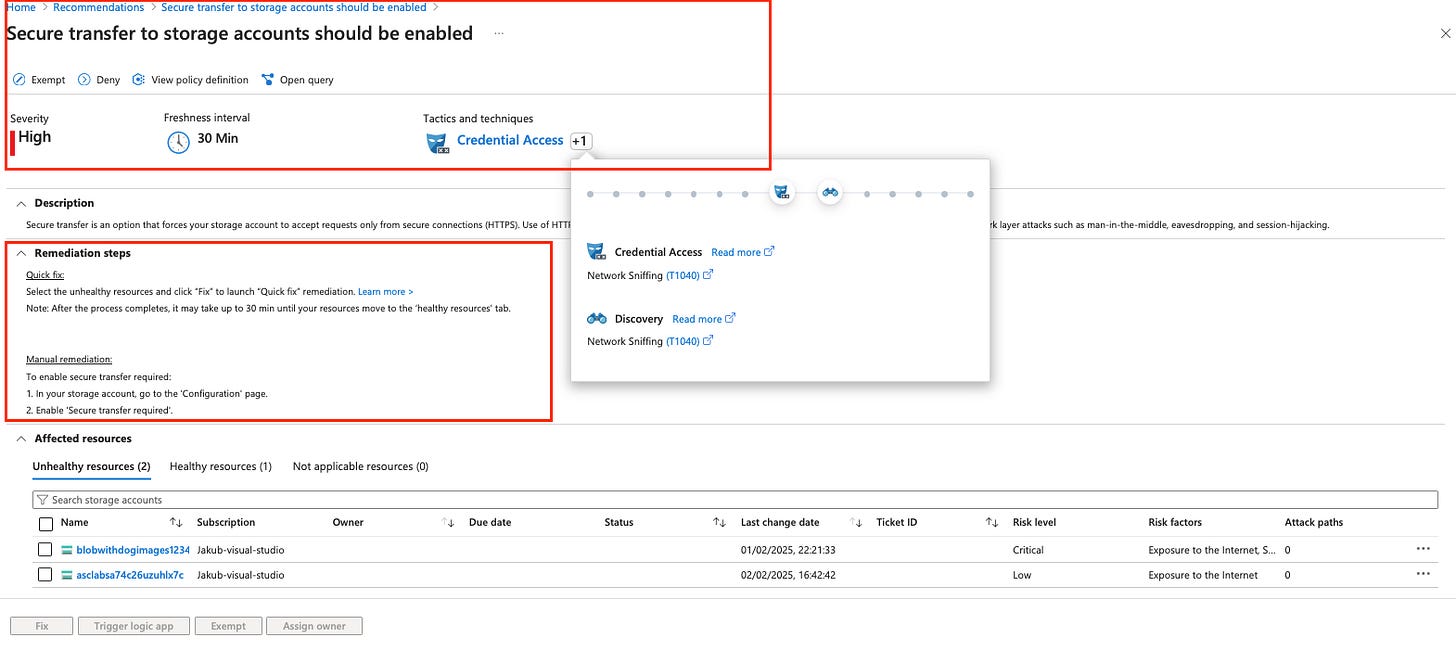Go to Home breadcrumb
1456x649 pixels.
click(x=21, y=7)
